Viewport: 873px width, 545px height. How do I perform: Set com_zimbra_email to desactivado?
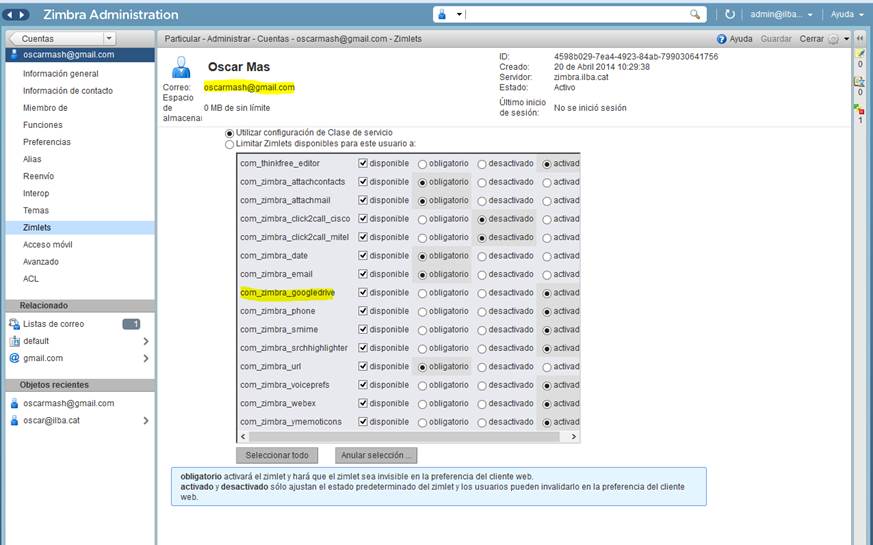(x=482, y=275)
